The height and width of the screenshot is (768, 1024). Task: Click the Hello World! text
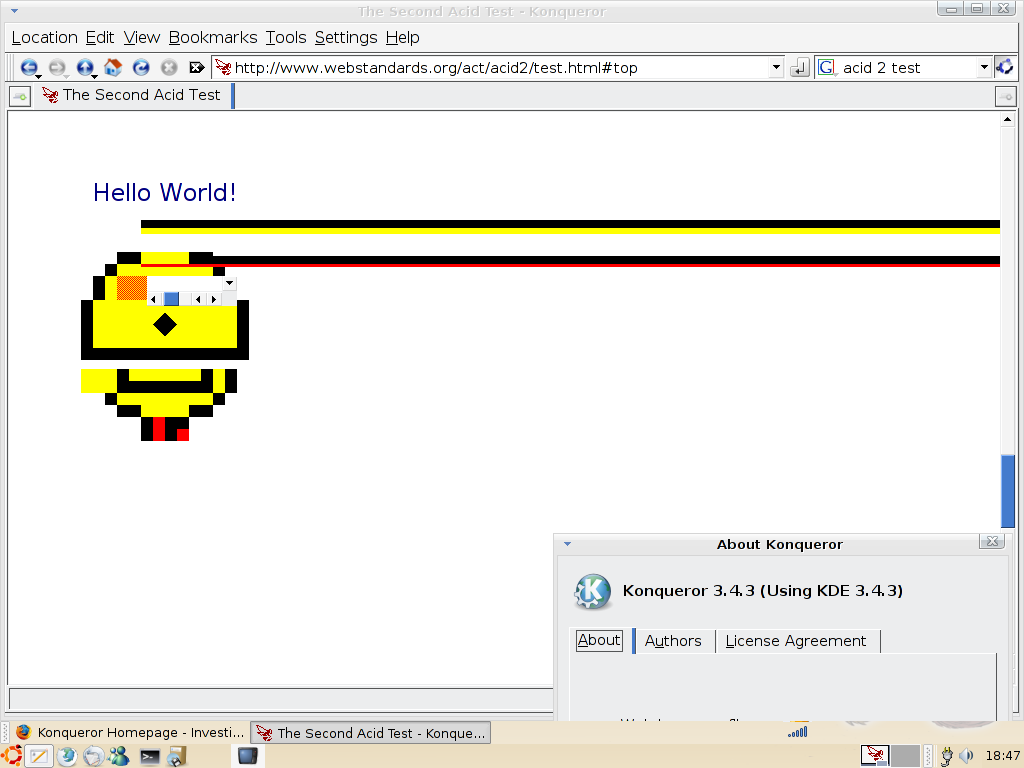[x=165, y=193]
